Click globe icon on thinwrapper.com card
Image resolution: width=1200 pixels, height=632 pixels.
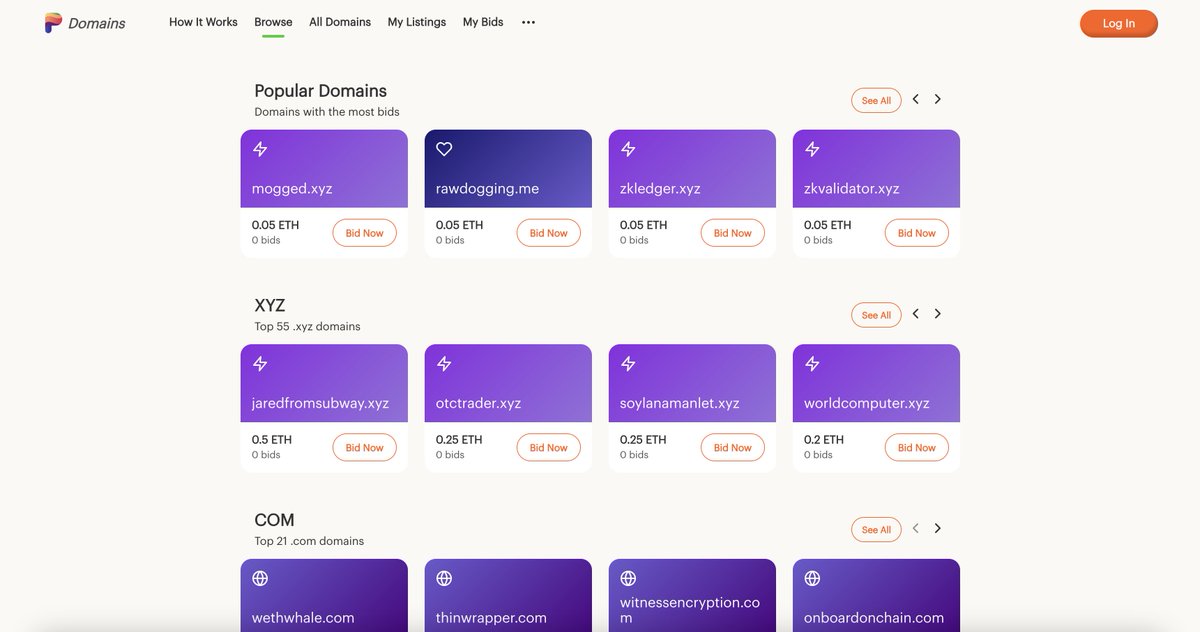click(444, 578)
